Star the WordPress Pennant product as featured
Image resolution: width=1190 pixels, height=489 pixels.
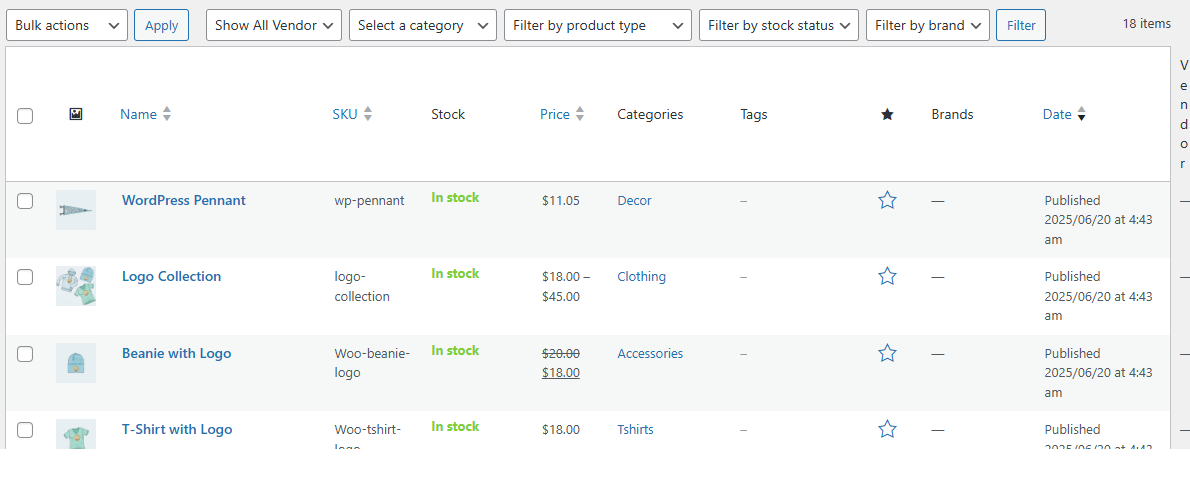pyautogui.click(x=887, y=201)
